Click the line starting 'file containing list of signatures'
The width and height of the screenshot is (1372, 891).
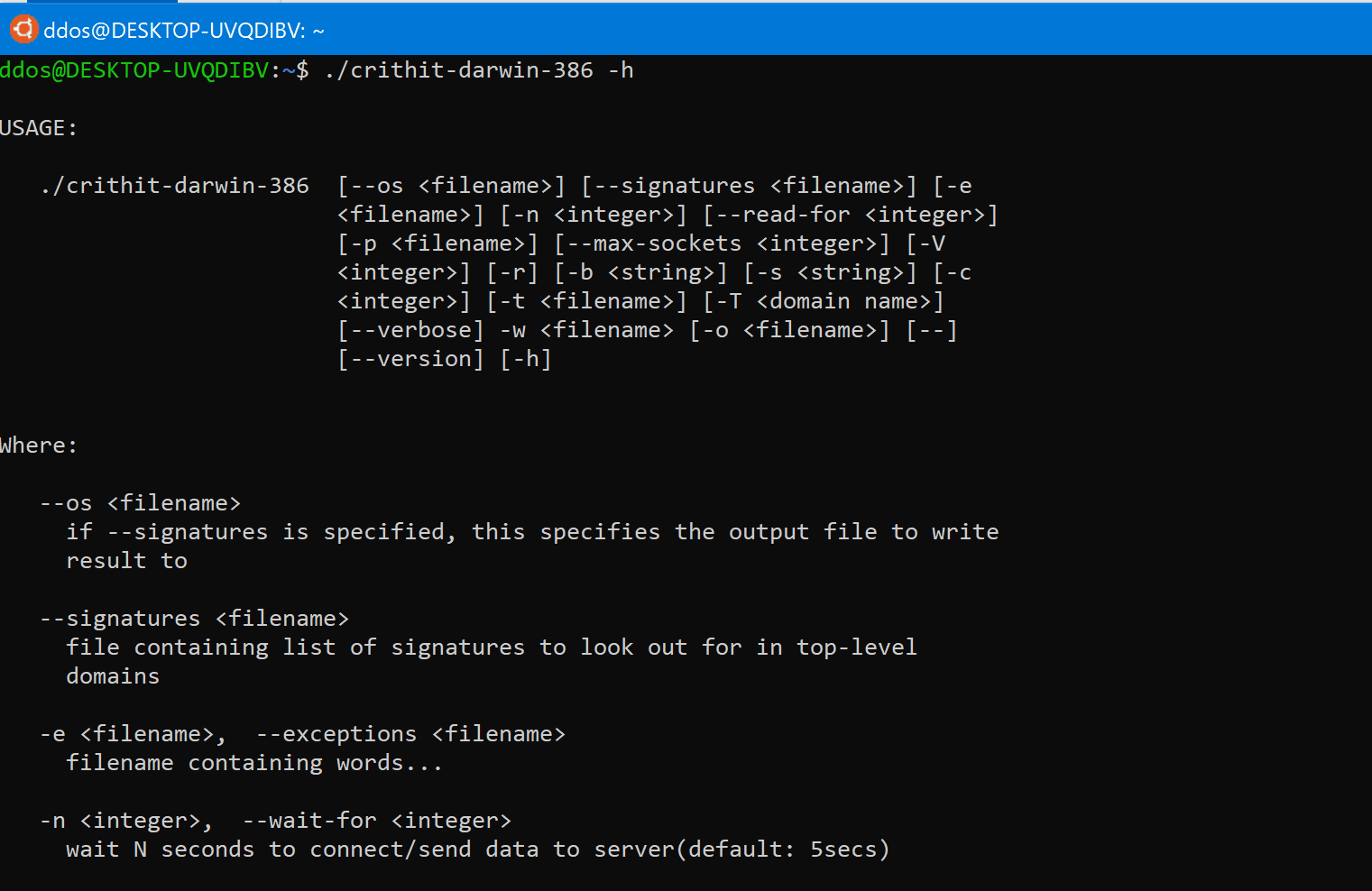coord(492,648)
